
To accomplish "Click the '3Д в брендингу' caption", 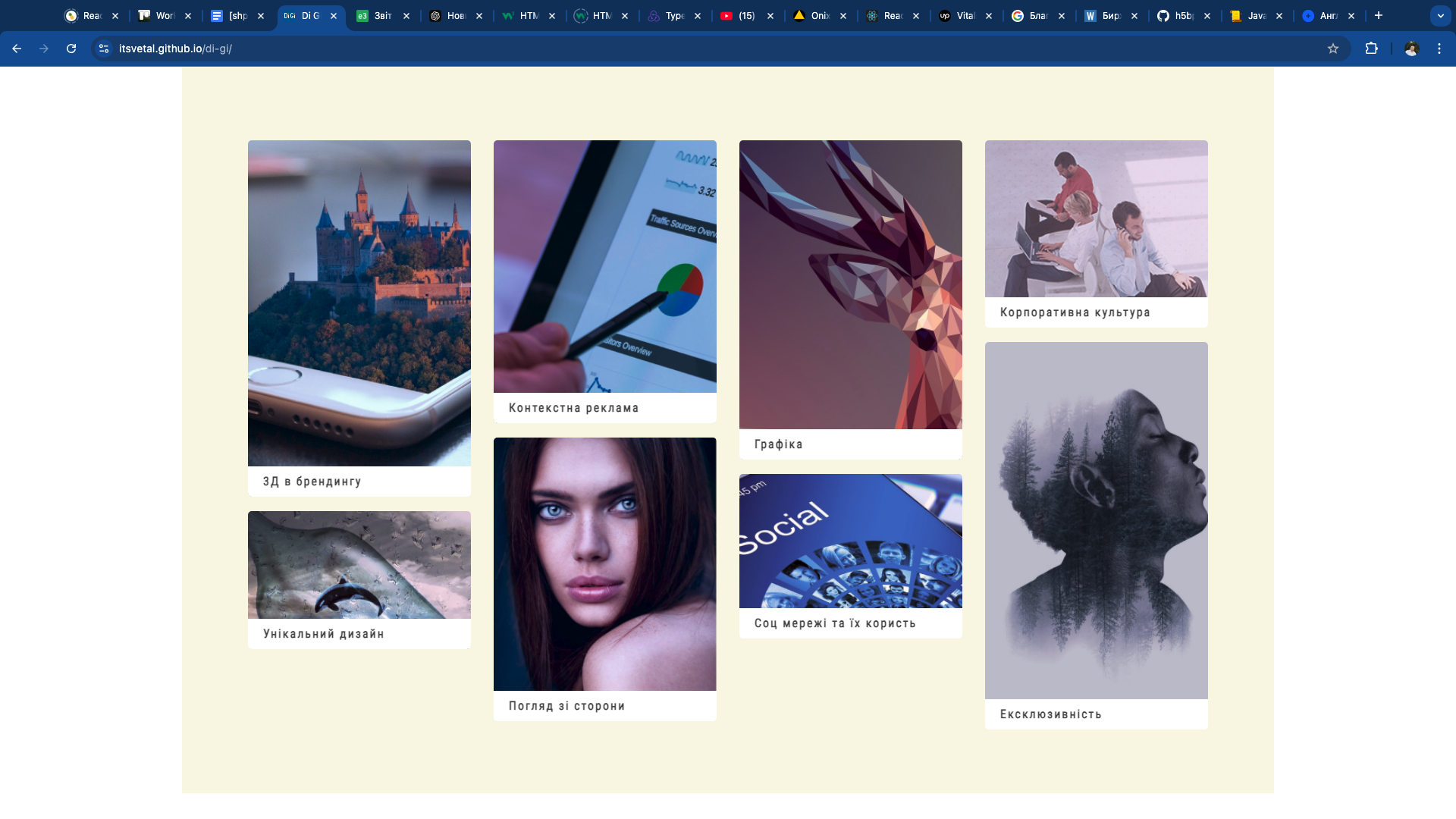I will [x=312, y=482].
